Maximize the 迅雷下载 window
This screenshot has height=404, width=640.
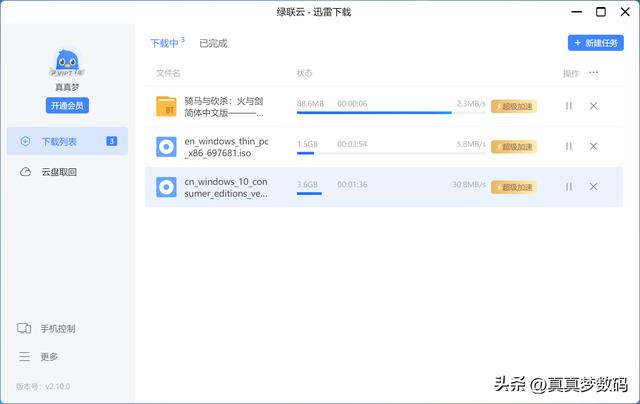pos(601,12)
